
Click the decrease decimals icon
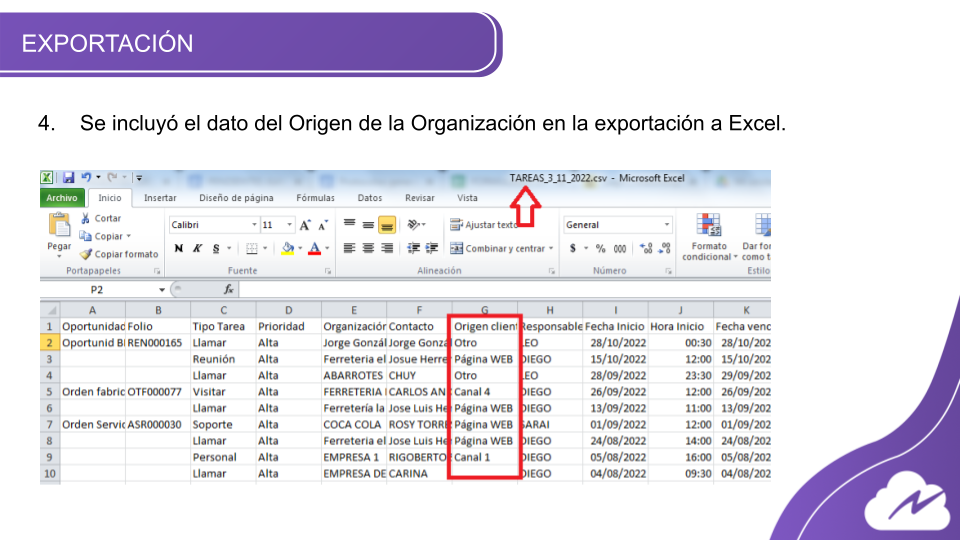[665, 248]
